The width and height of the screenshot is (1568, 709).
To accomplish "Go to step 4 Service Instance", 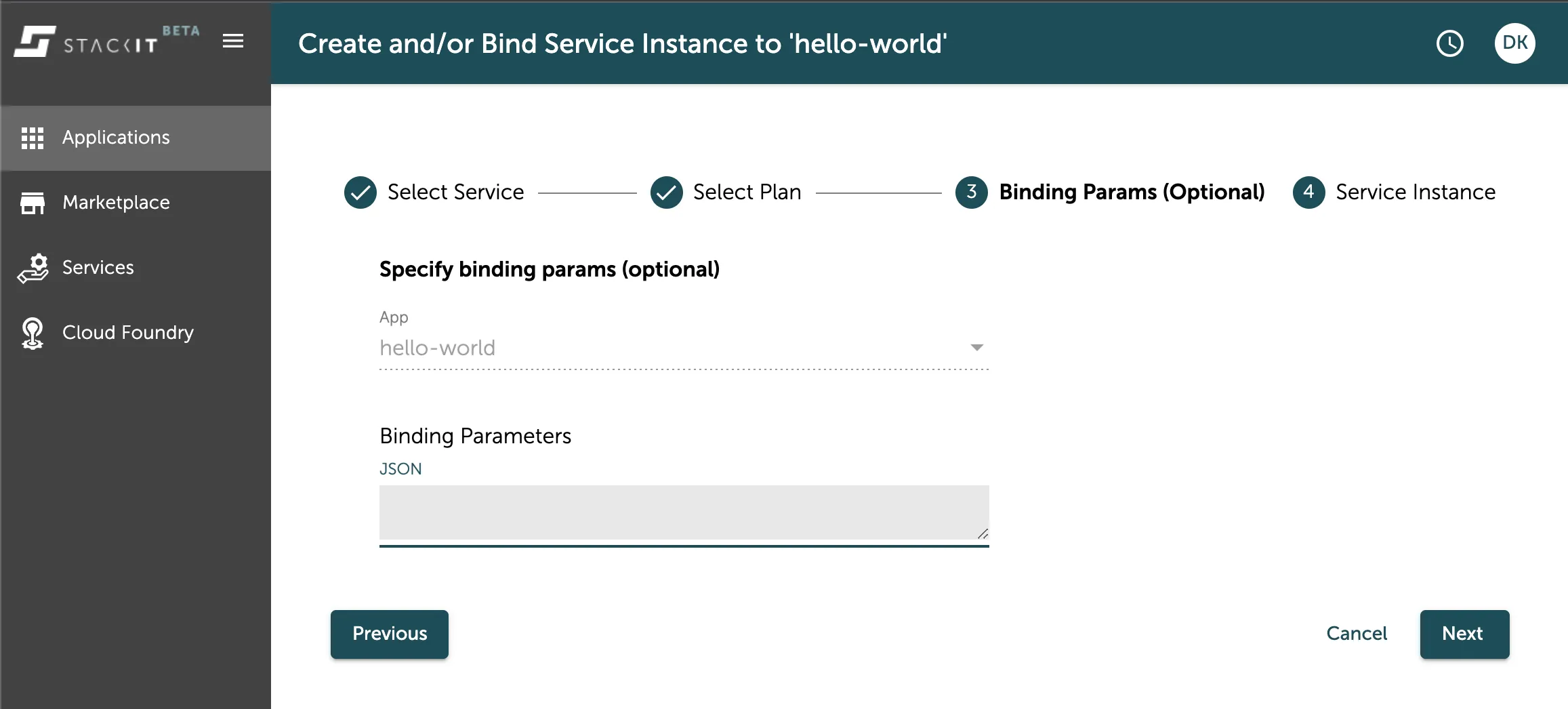I will 1309,193.
